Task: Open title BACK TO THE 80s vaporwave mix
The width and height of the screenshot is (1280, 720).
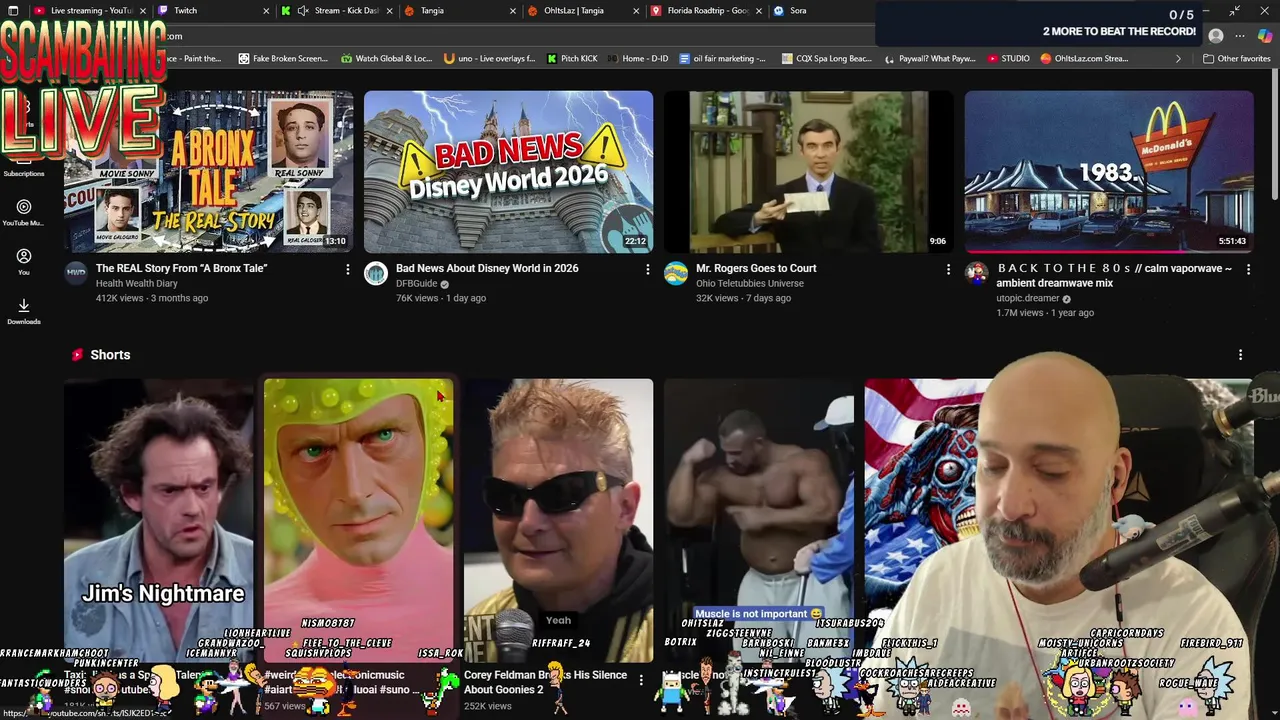Action: [x=1114, y=275]
